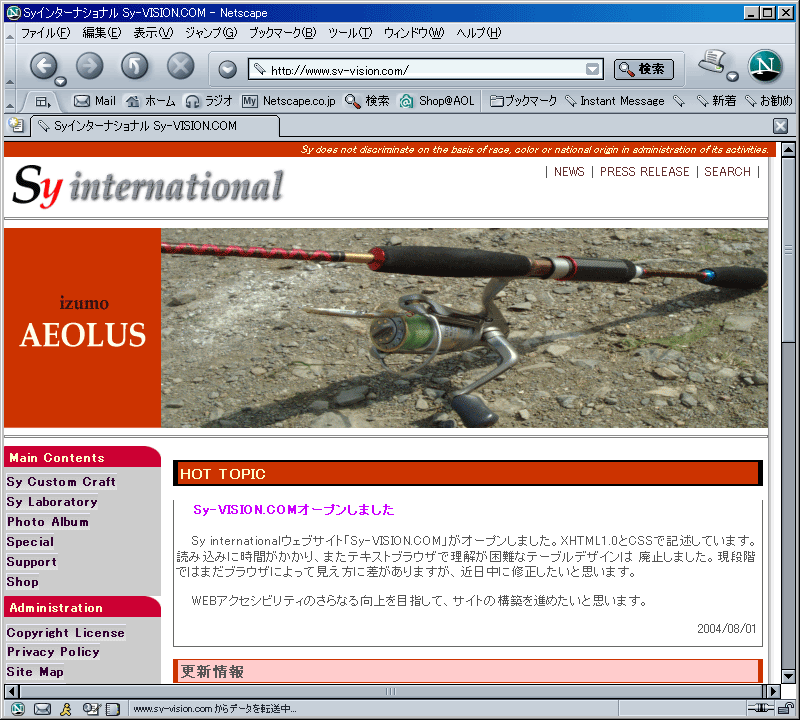800x720 pixels.
Task: Click the fishing rod and reel banner photo
Action: [464, 328]
